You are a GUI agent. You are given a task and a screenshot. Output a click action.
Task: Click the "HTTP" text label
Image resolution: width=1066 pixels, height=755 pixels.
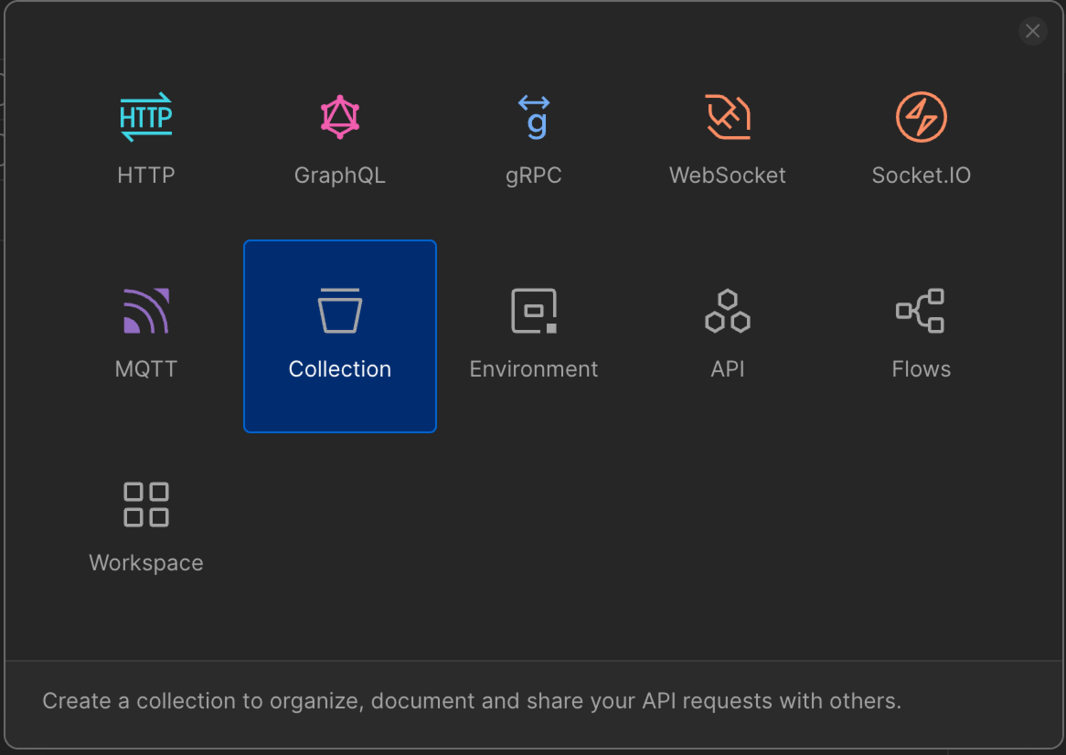click(x=146, y=175)
